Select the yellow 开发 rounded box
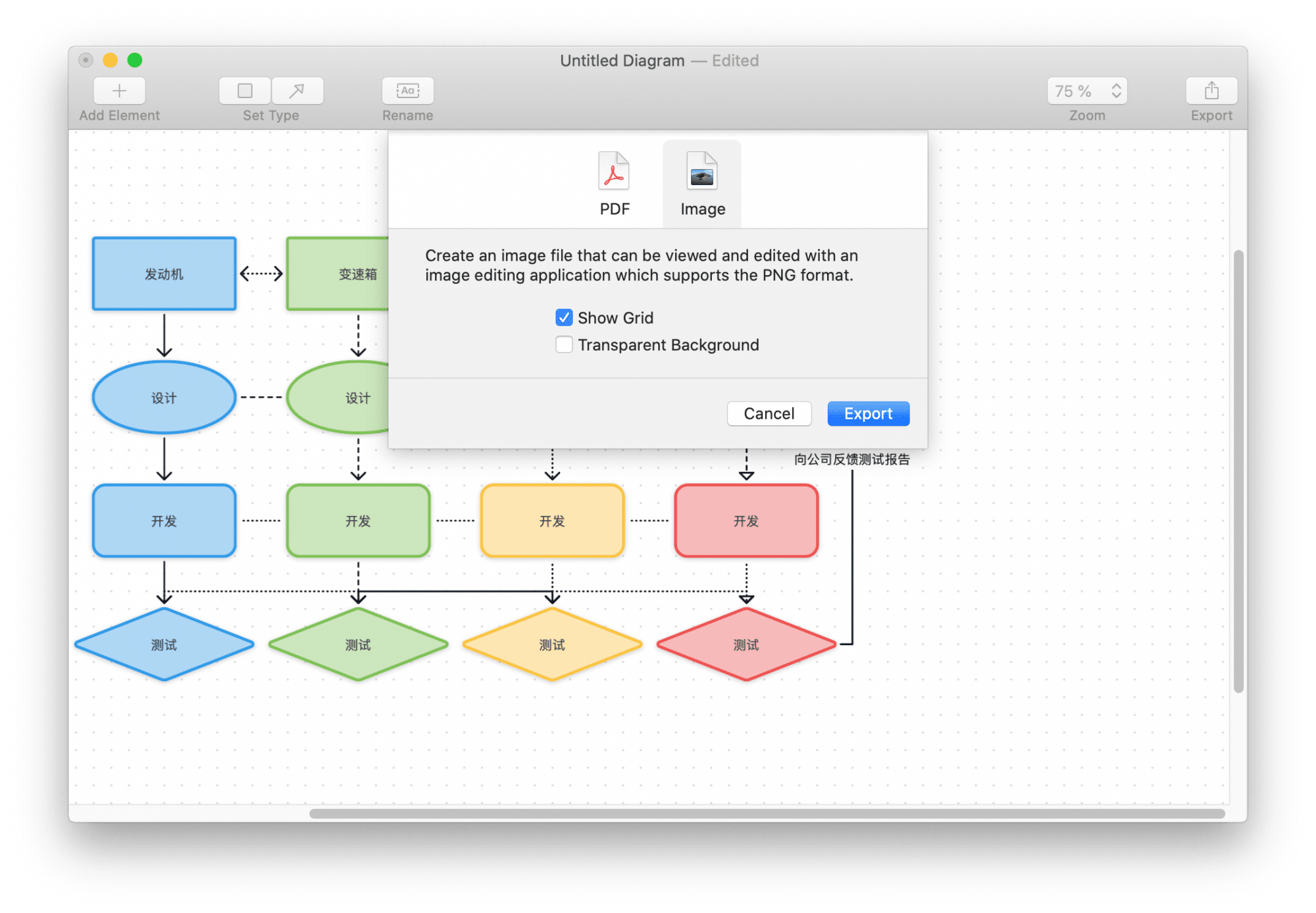 pyautogui.click(x=552, y=521)
